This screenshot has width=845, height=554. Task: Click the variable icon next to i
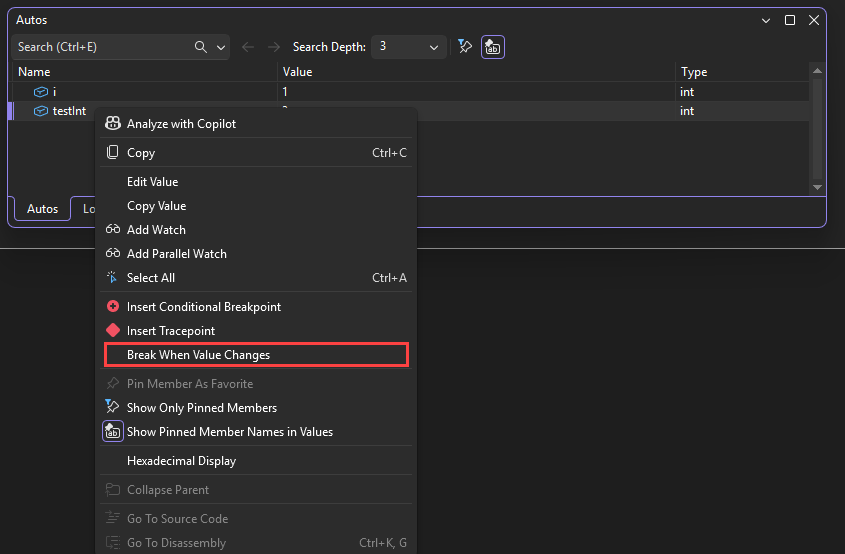click(41, 92)
